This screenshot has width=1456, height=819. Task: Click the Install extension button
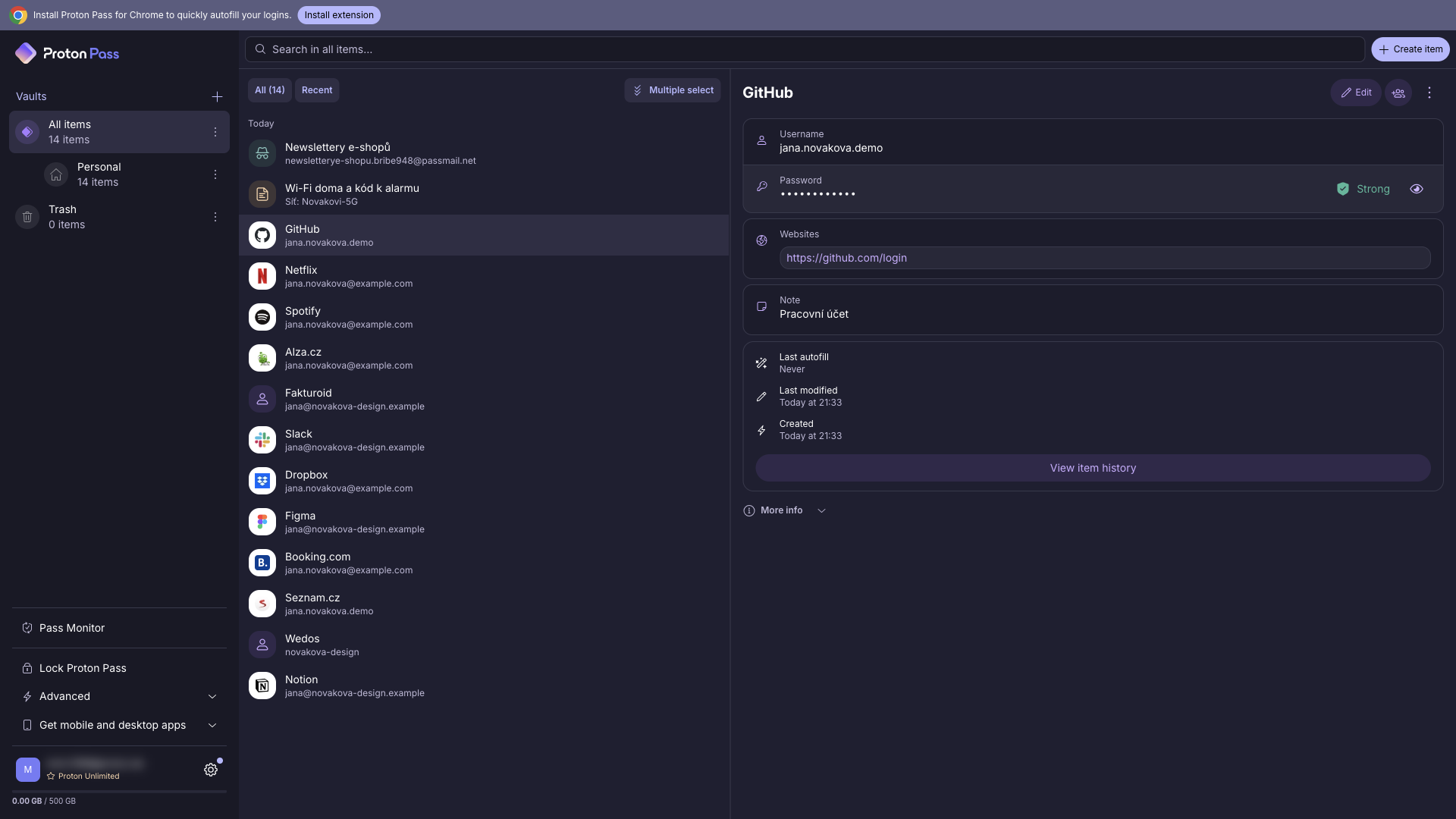pos(339,15)
